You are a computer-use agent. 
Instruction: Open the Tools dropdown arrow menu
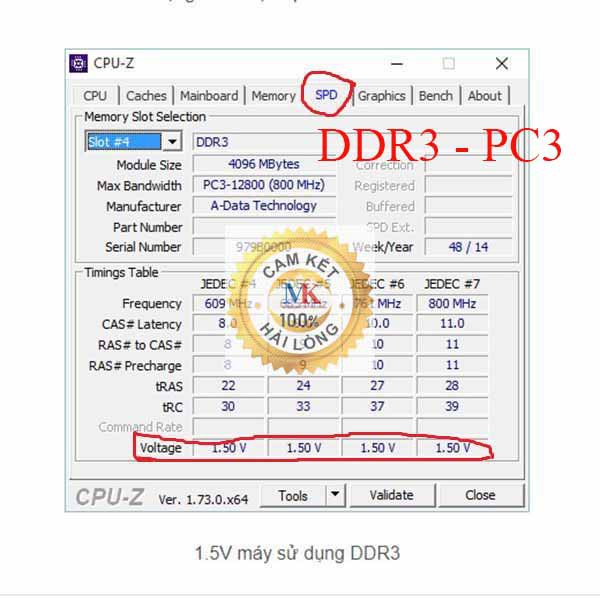pos(335,495)
